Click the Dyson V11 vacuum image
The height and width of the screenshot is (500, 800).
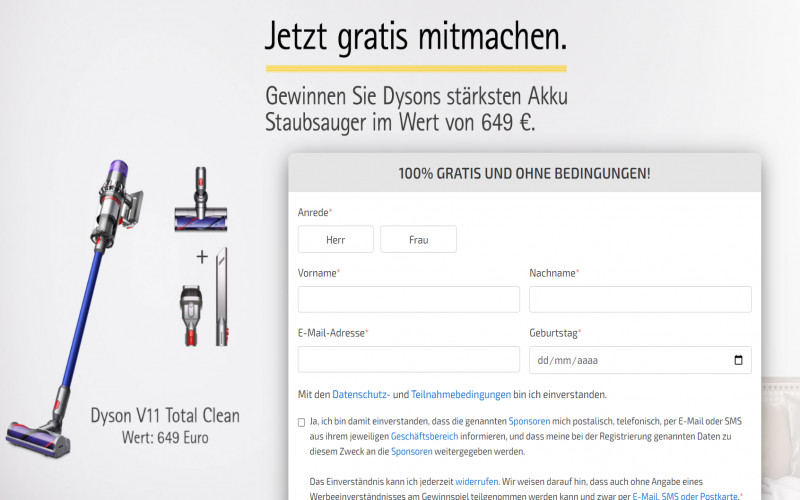[75, 308]
